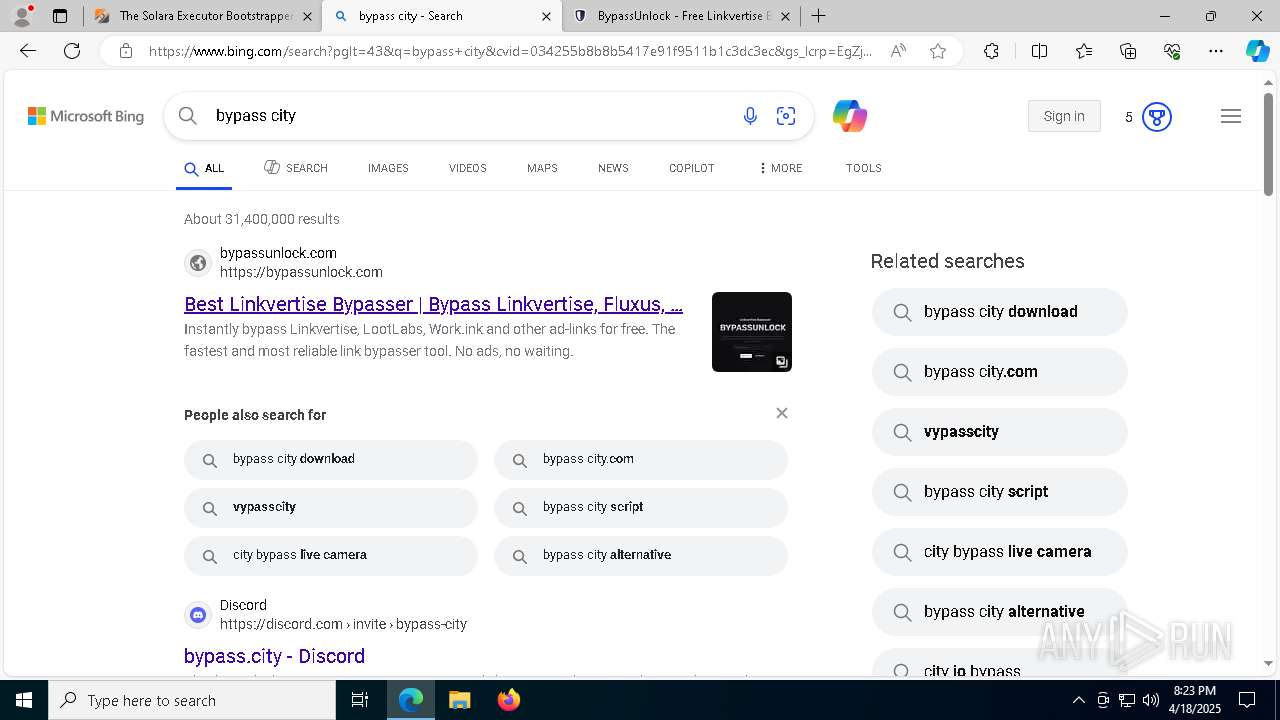Click the taskbar Type here to search box

192,700
